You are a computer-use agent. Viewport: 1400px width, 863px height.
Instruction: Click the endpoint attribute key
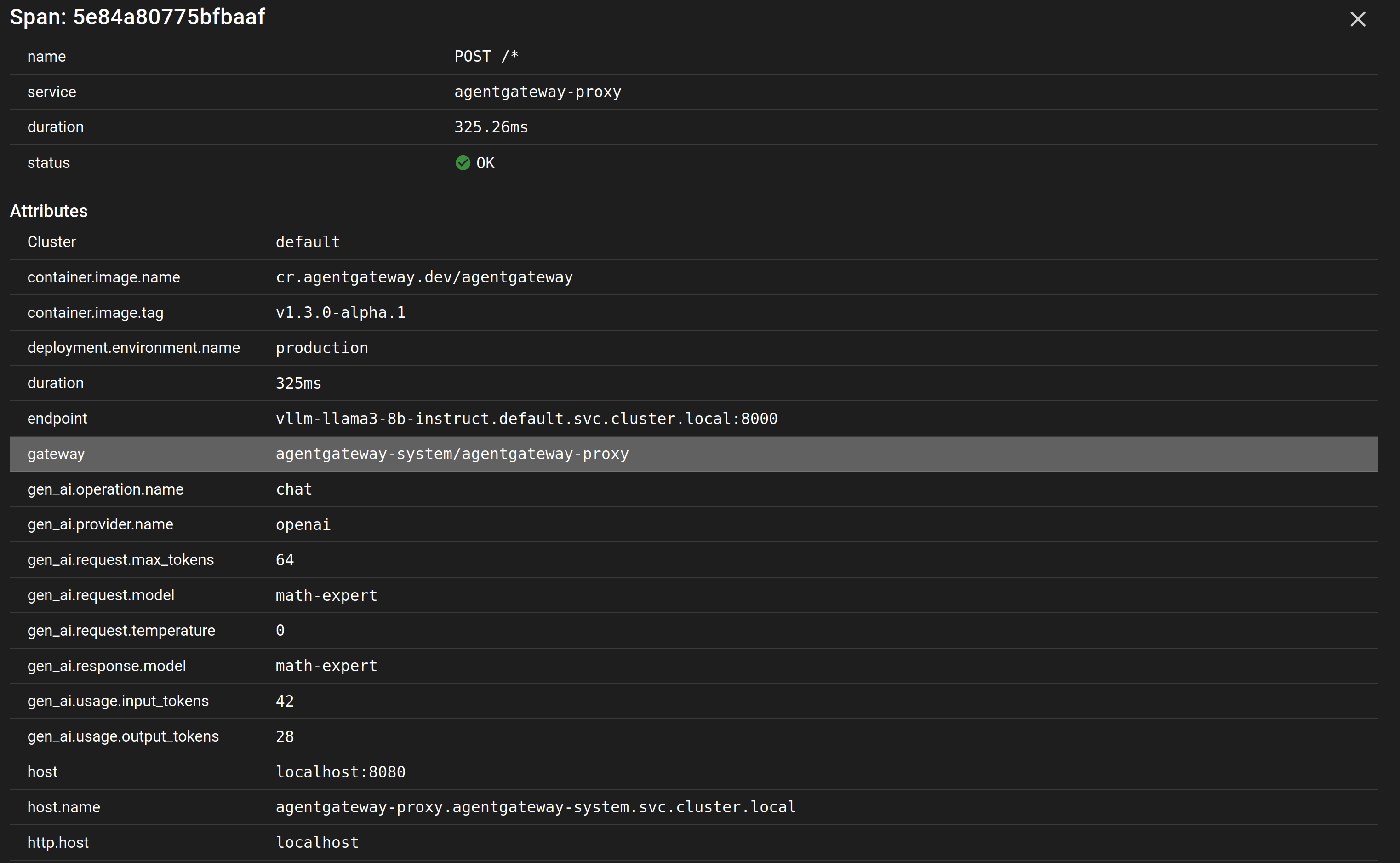tap(57, 419)
